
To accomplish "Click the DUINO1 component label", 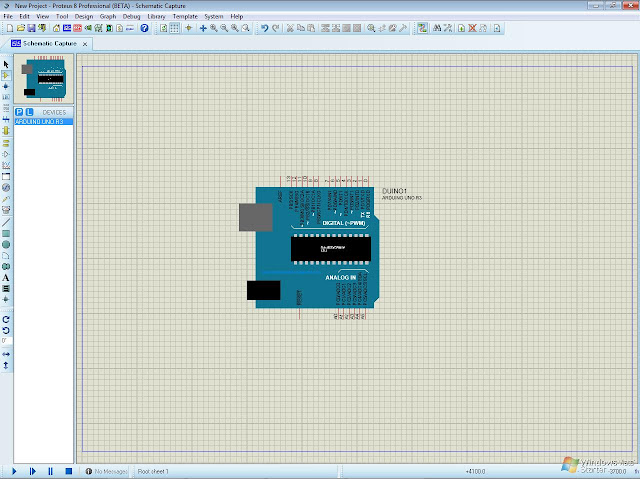I will tap(394, 191).
